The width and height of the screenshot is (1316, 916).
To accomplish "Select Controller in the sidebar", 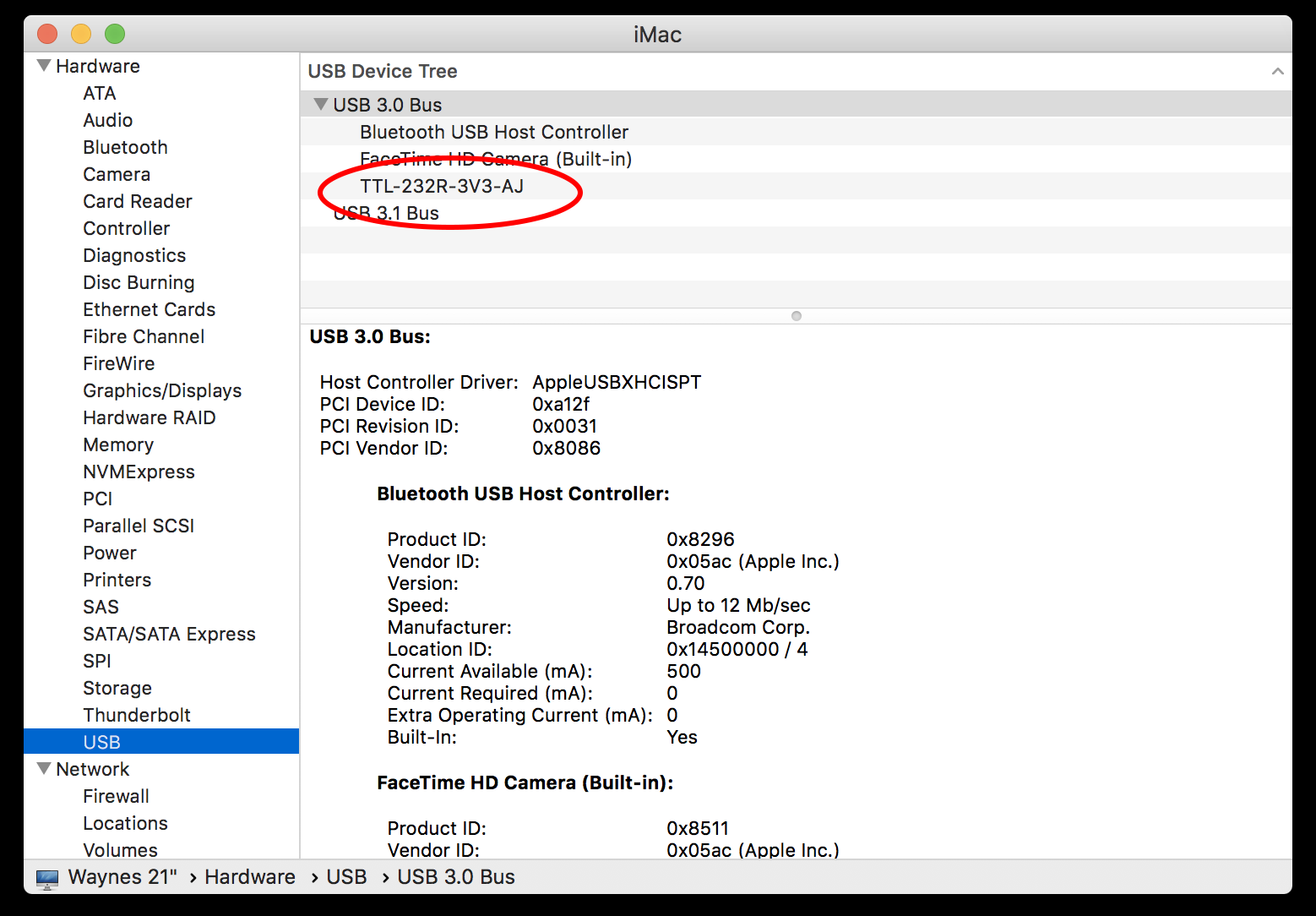I will coord(127,228).
